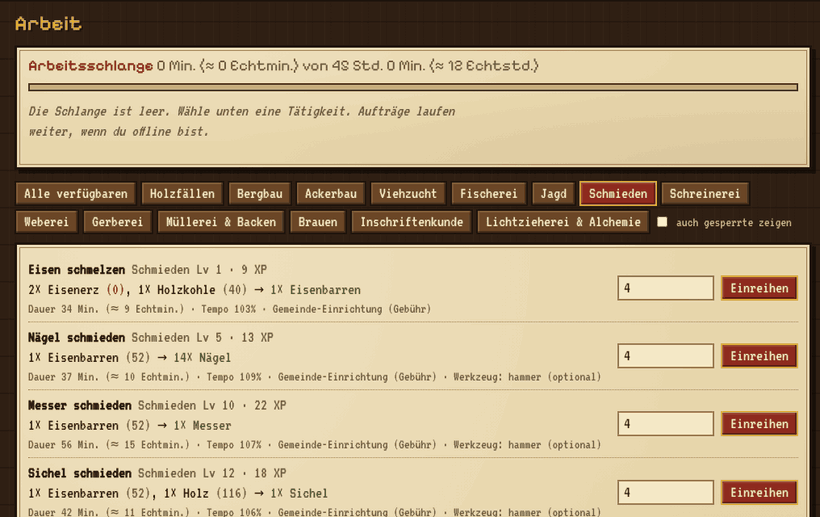Select the Weberei tab
Image resolution: width=820 pixels, height=517 pixels.
(x=47, y=222)
